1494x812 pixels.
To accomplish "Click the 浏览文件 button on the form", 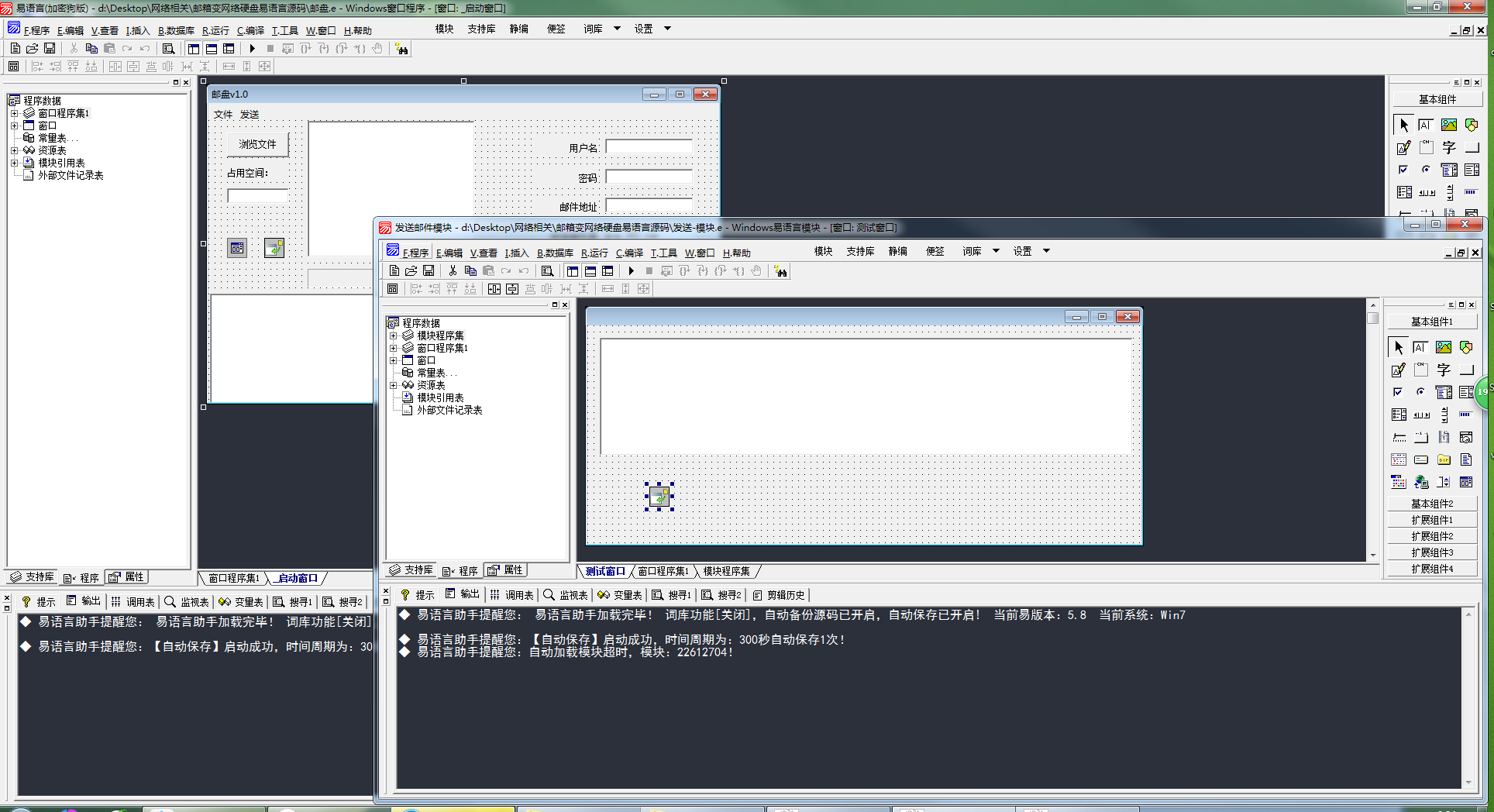I will click(x=257, y=144).
